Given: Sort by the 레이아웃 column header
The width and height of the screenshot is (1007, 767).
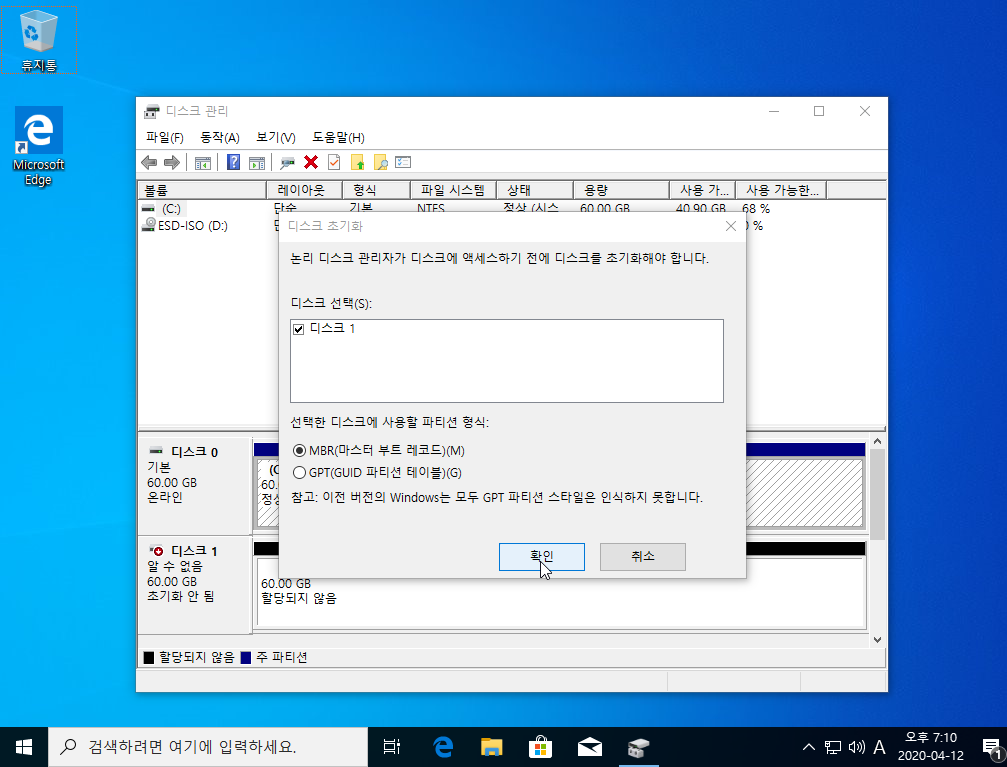Looking at the screenshot, I should (x=304, y=190).
